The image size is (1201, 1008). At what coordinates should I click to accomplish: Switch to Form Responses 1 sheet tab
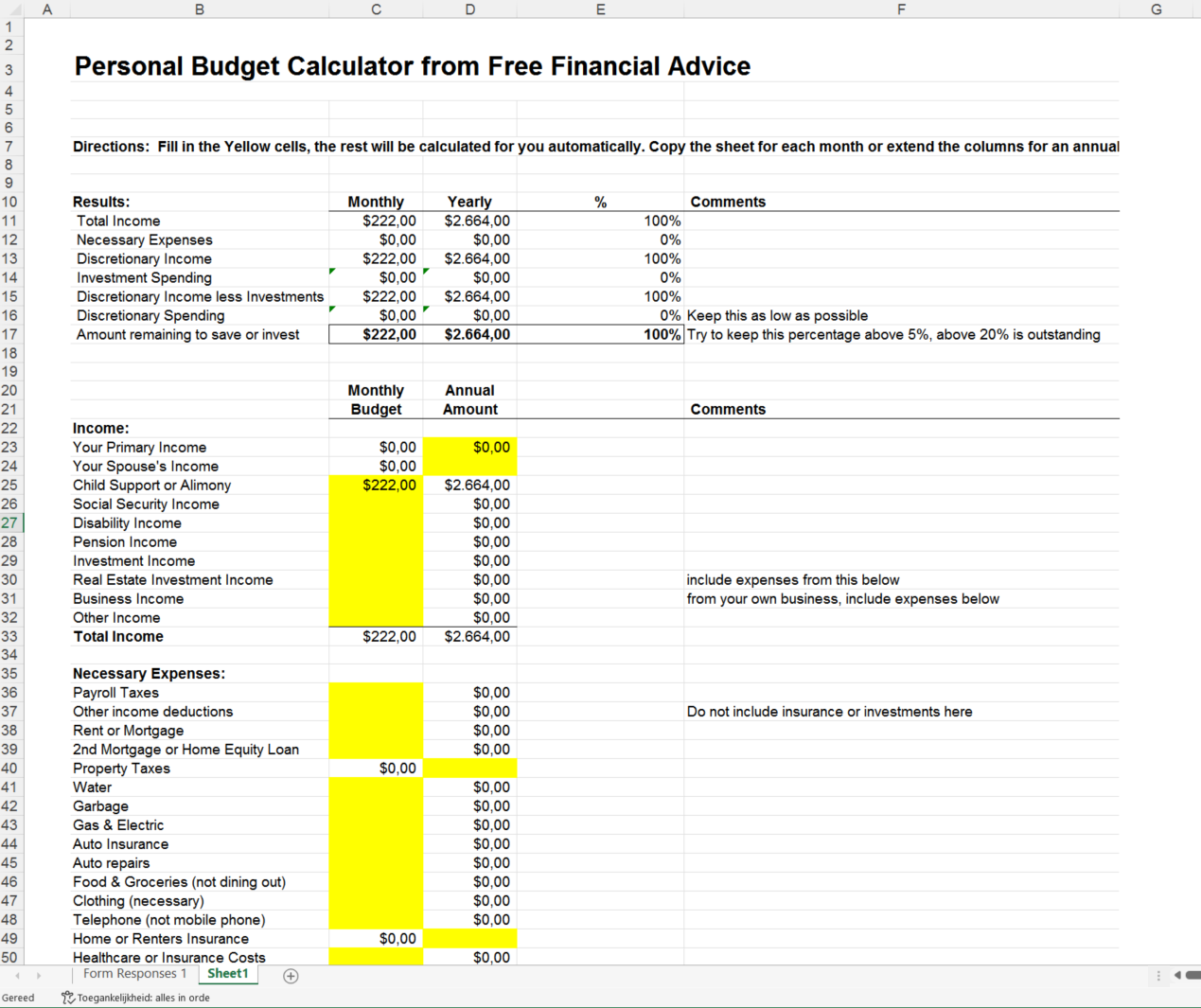coord(134,974)
